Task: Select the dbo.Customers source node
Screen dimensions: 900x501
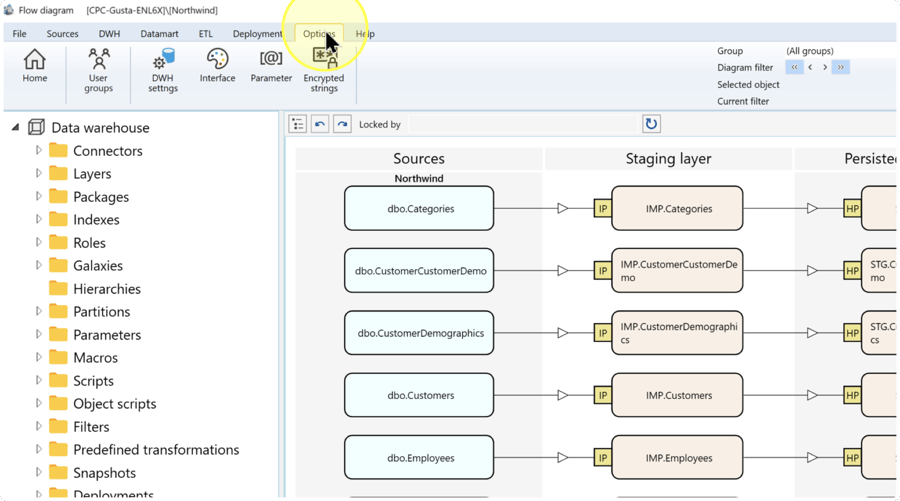Action: click(x=419, y=395)
